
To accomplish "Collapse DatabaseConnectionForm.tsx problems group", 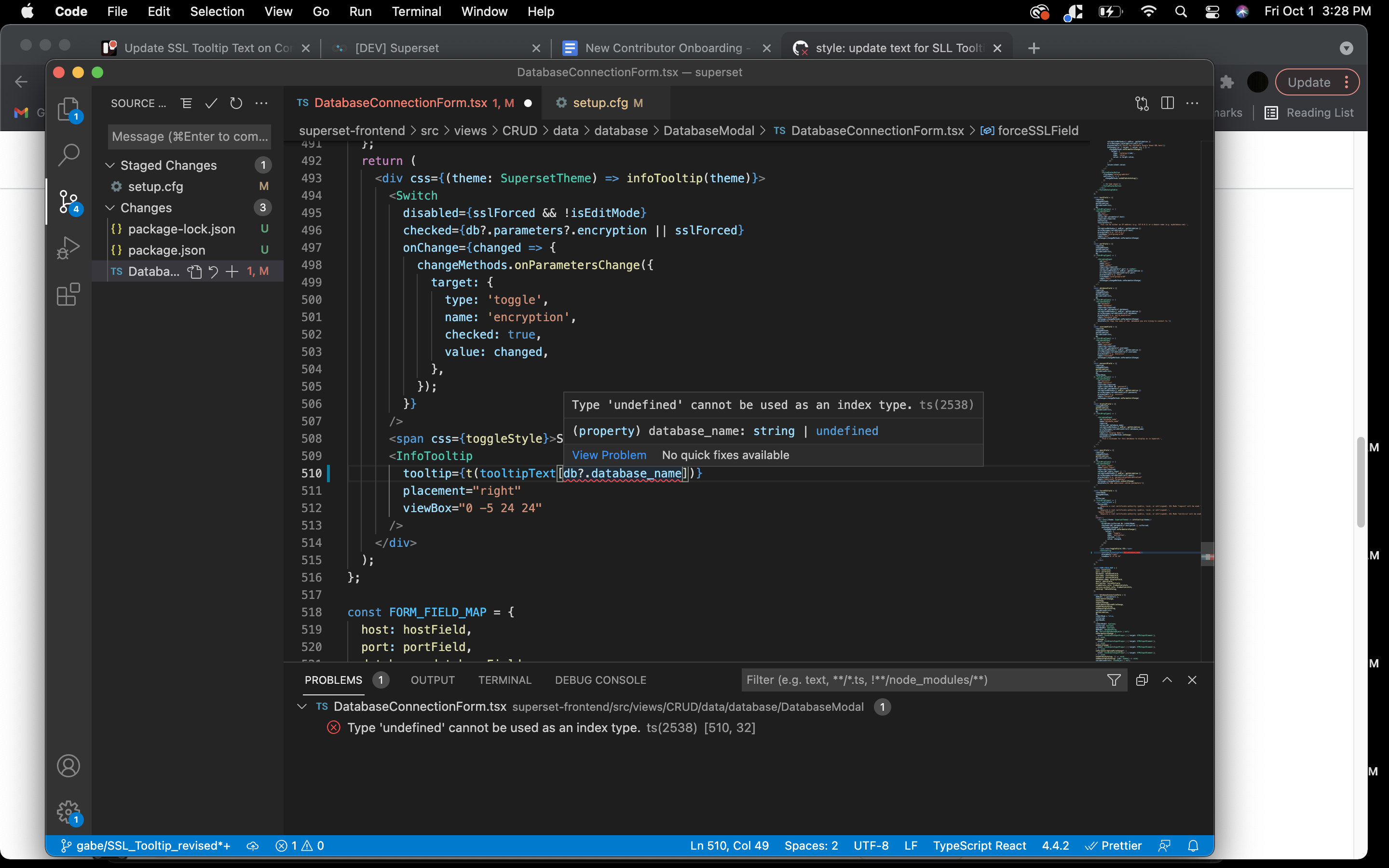I will click(302, 706).
